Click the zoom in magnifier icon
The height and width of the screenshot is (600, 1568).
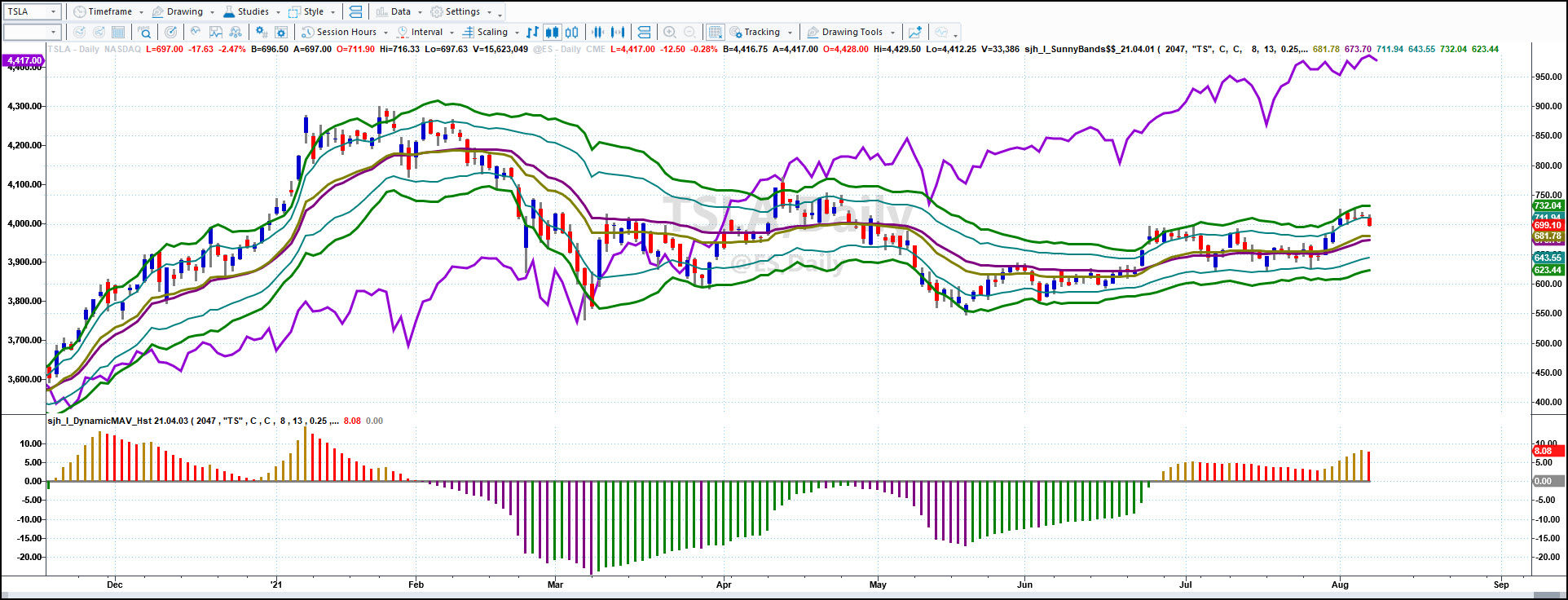[669, 32]
